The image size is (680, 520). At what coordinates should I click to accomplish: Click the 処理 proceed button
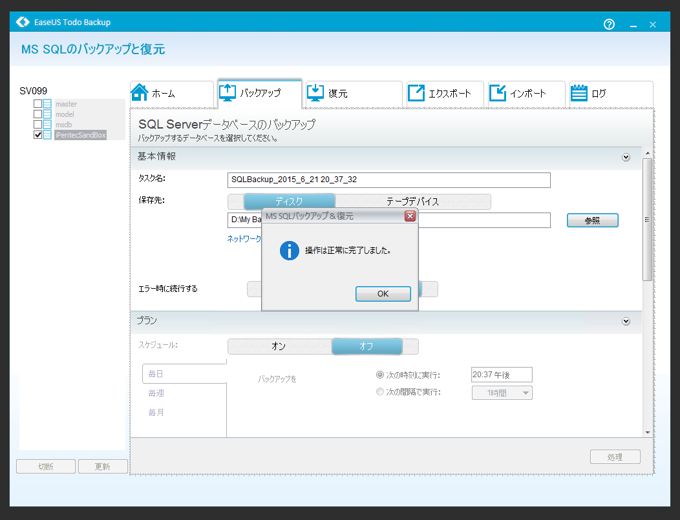point(615,457)
